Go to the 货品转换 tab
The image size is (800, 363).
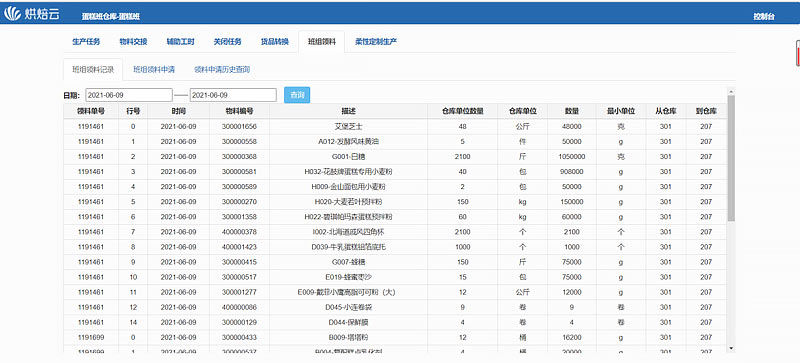[274, 42]
